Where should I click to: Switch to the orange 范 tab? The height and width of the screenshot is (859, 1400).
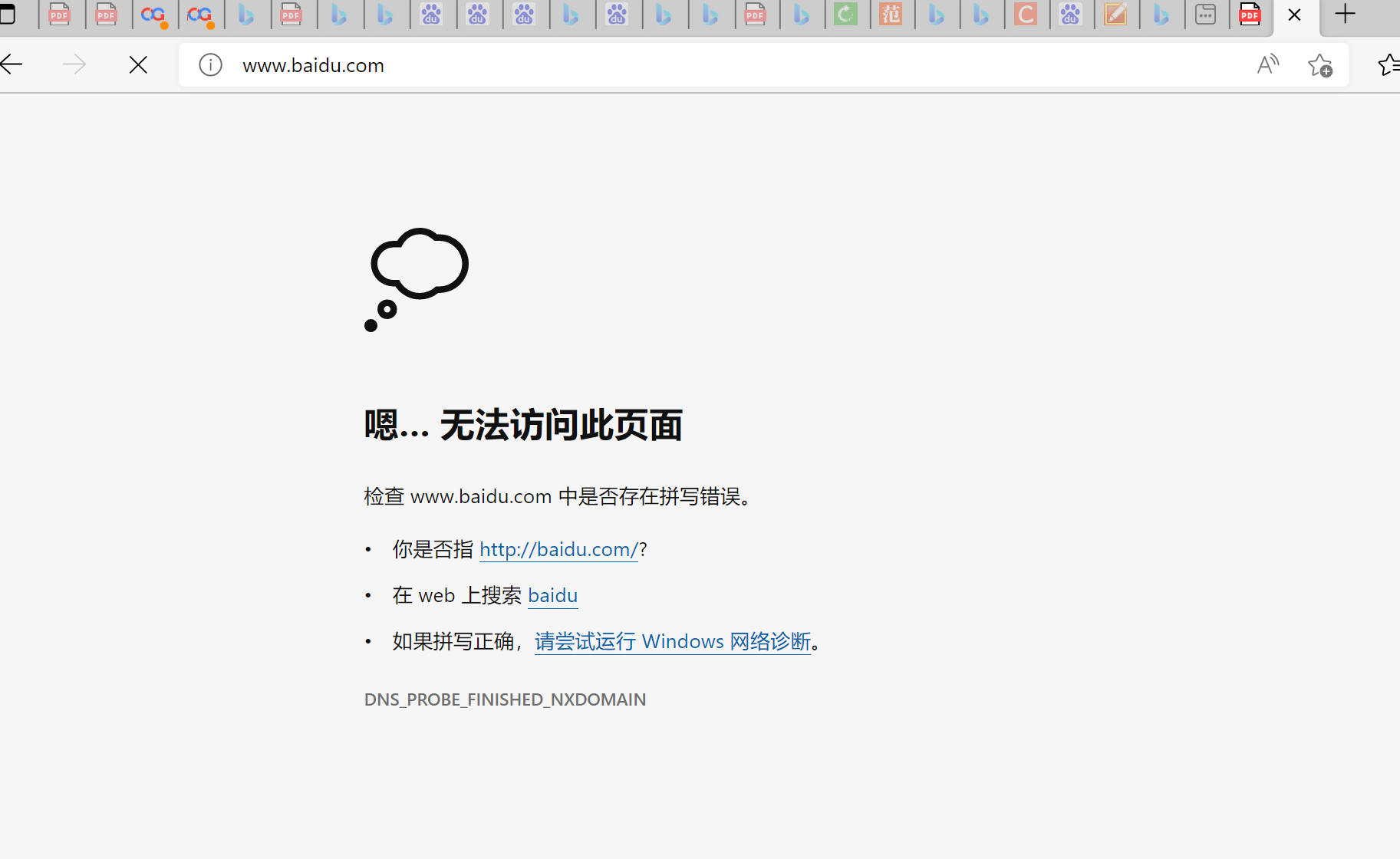pyautogui.click(x=891, y=14)
